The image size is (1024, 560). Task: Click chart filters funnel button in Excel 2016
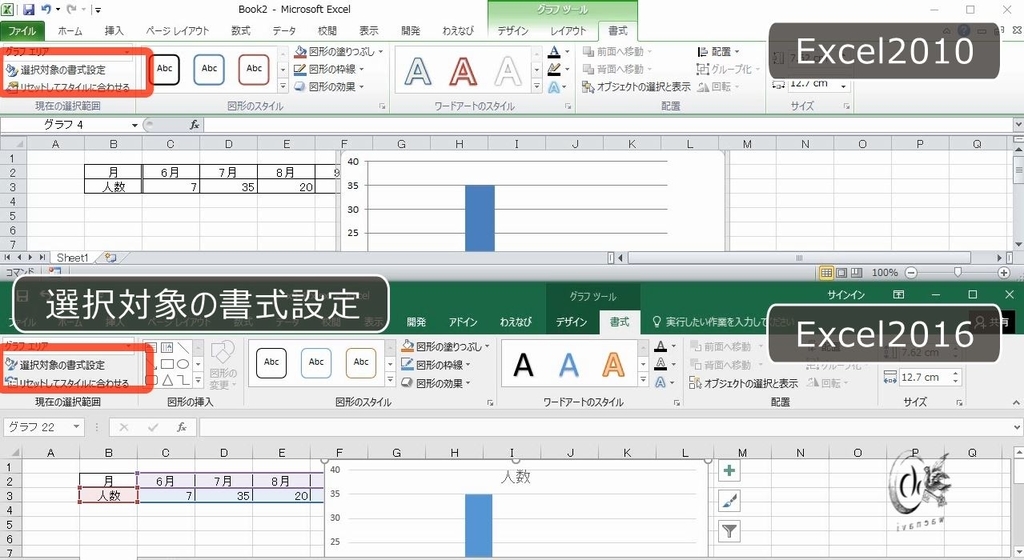tap(729, 531)
